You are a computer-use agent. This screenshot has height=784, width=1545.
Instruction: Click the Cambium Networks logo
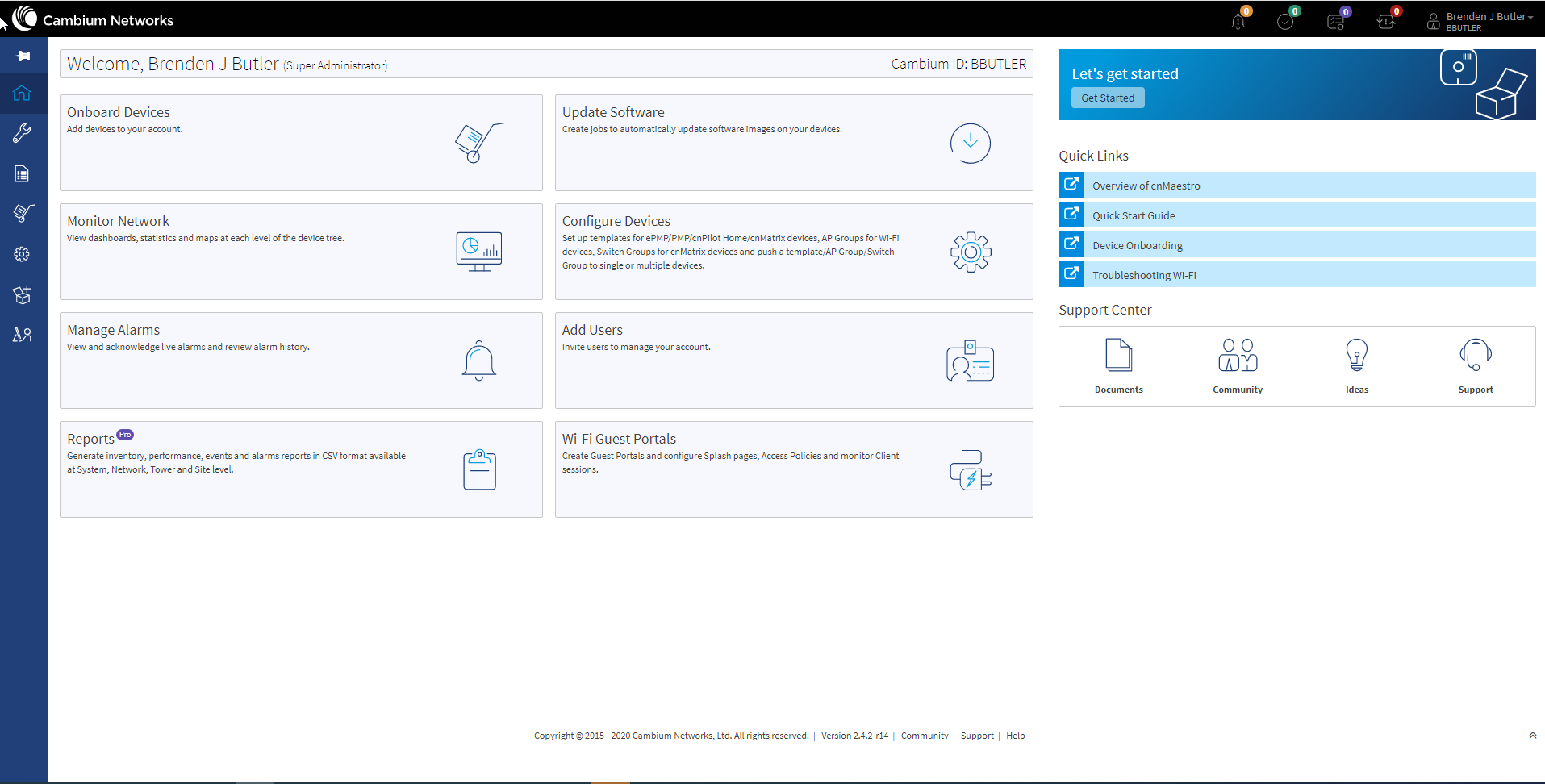point(93,19)
